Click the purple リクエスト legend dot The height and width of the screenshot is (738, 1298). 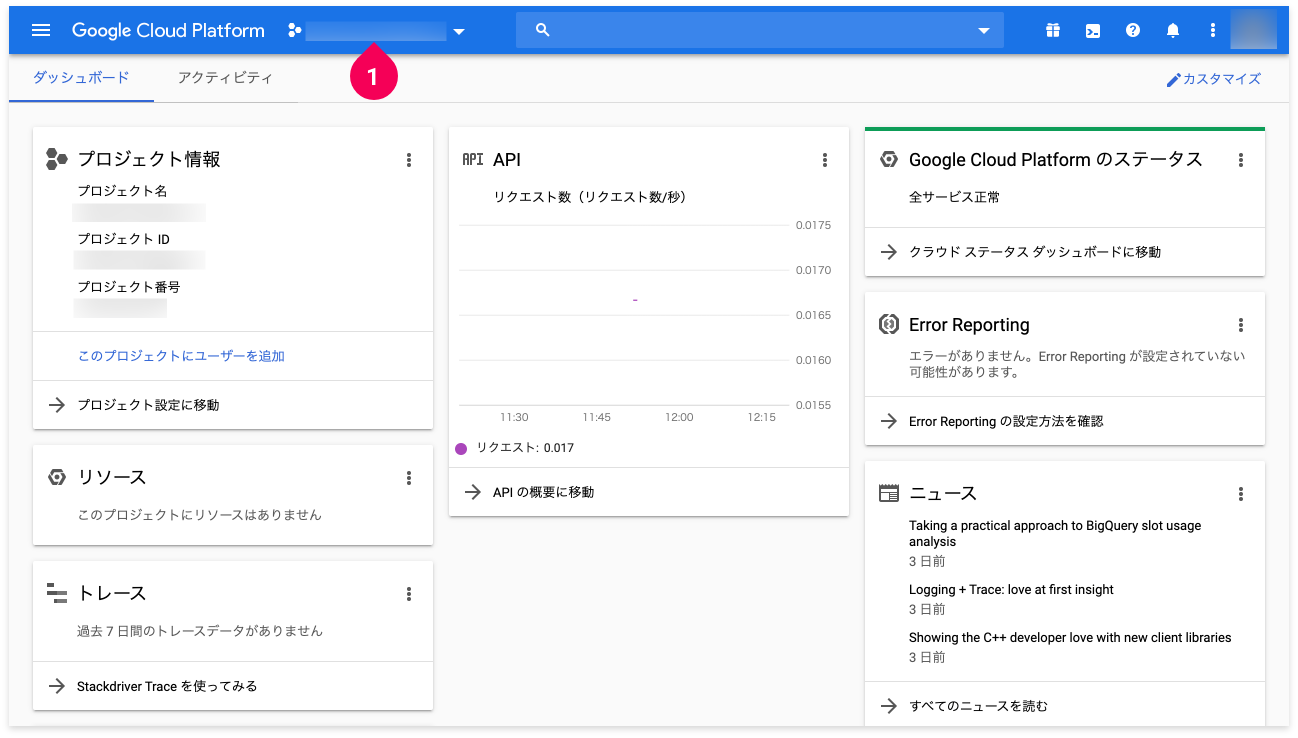tap(461, 448)
